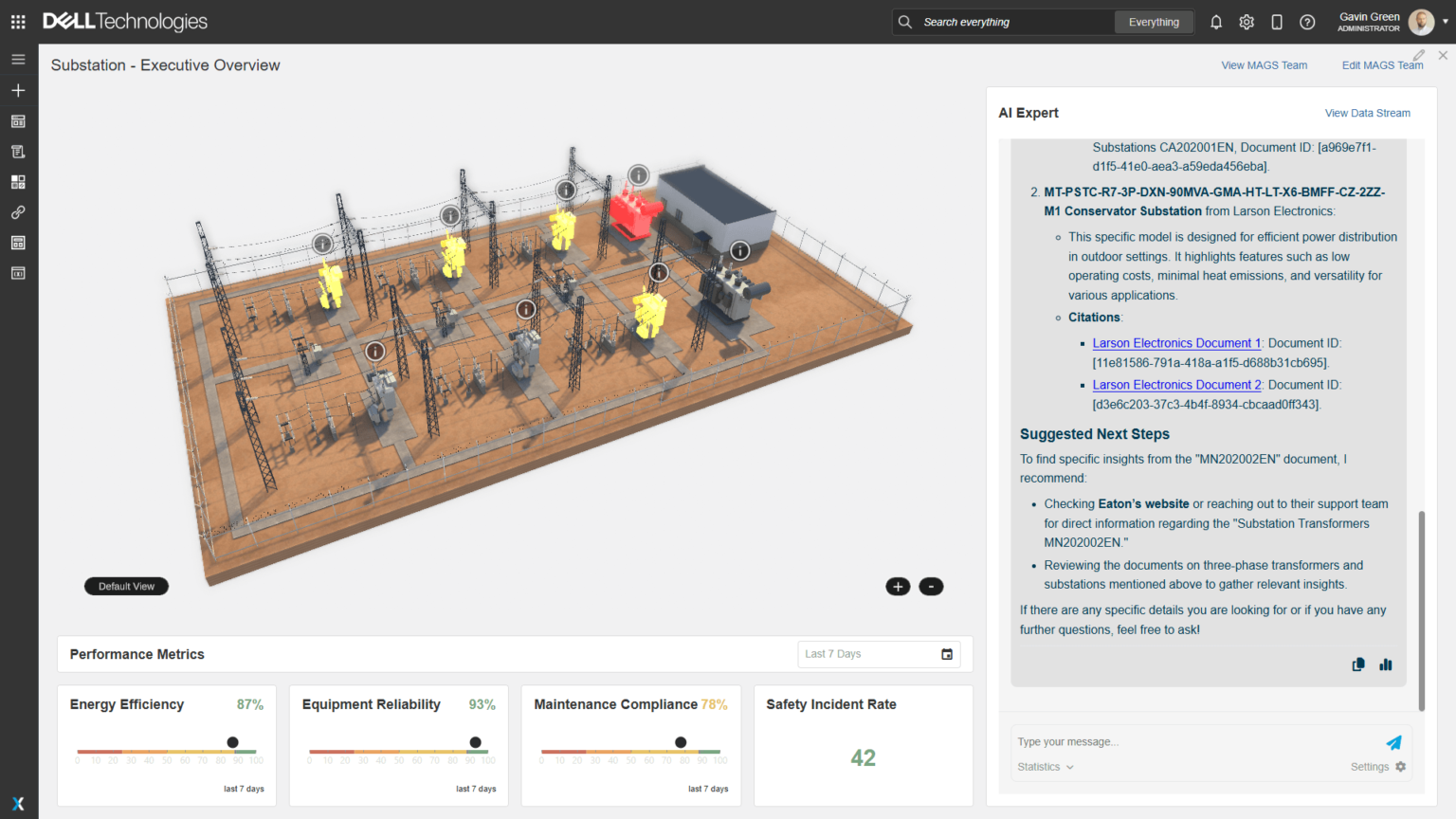Open the app launcher grid icon

[18, 22]
